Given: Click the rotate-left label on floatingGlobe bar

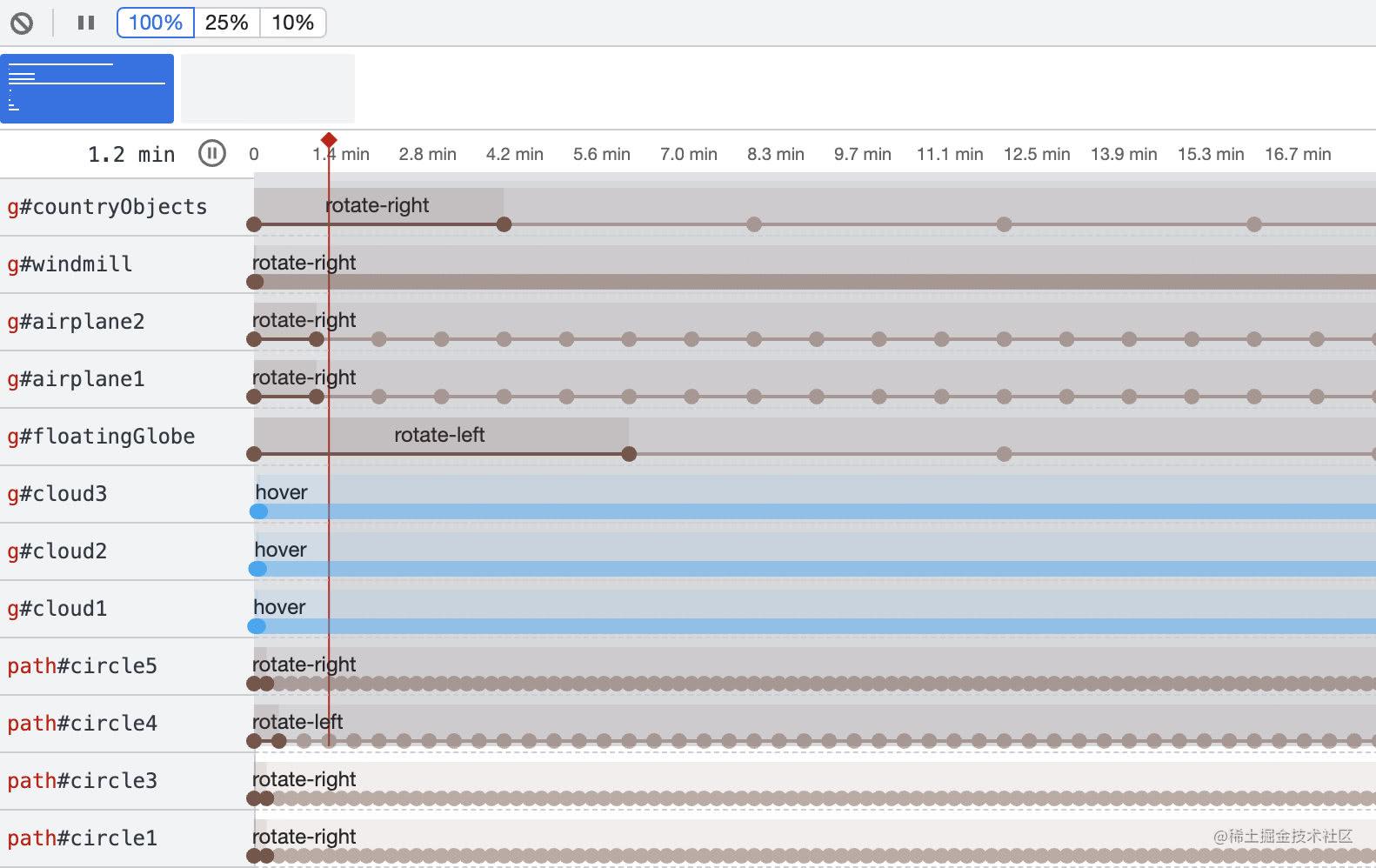Looking at the screenshot, I should tap(439, 435).
